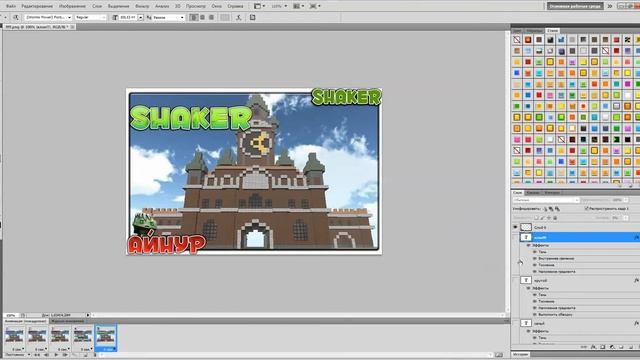Toggle the selected text layer's visibility box
The image size is (640, 360).
515,237
